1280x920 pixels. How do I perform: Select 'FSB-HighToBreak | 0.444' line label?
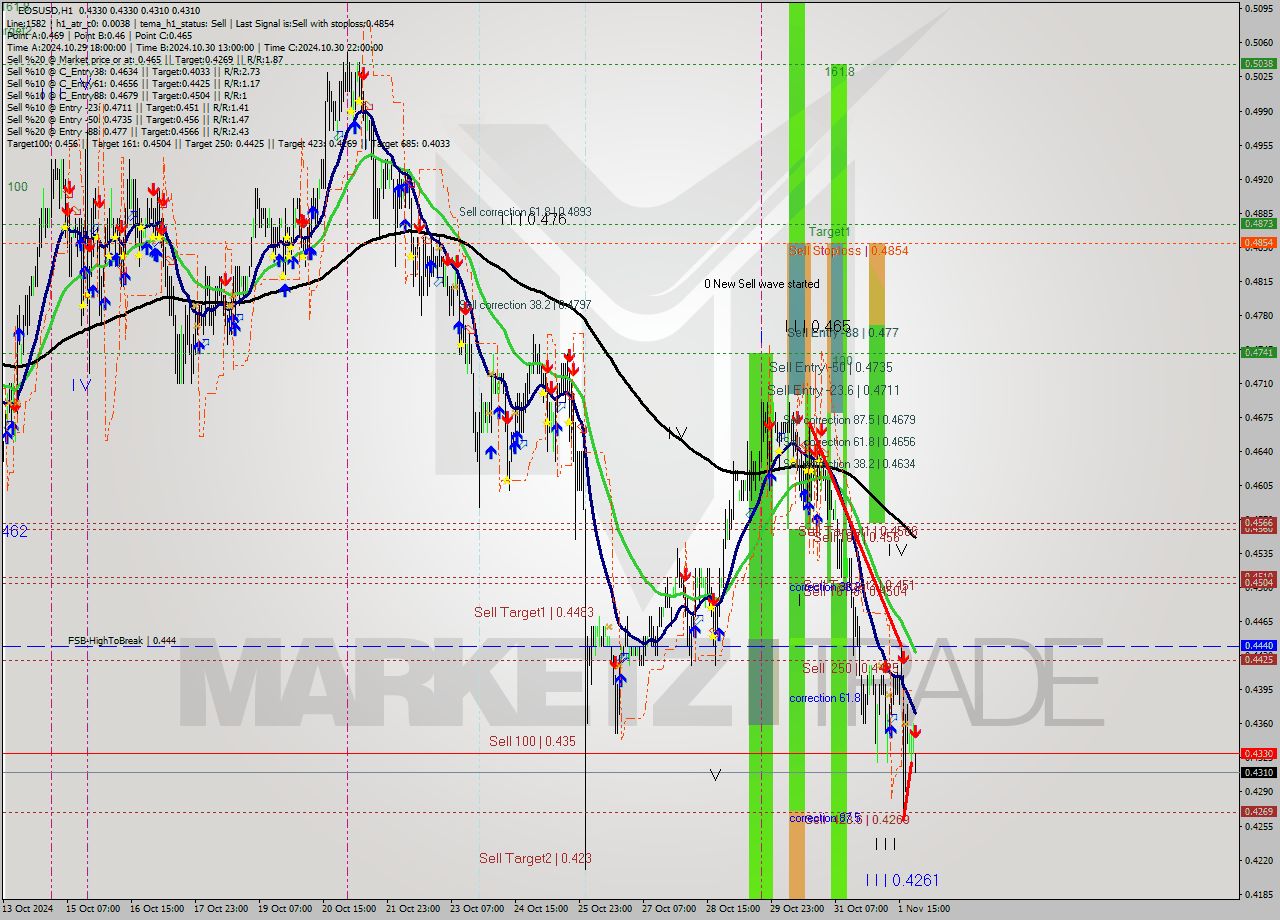(122, 641)
